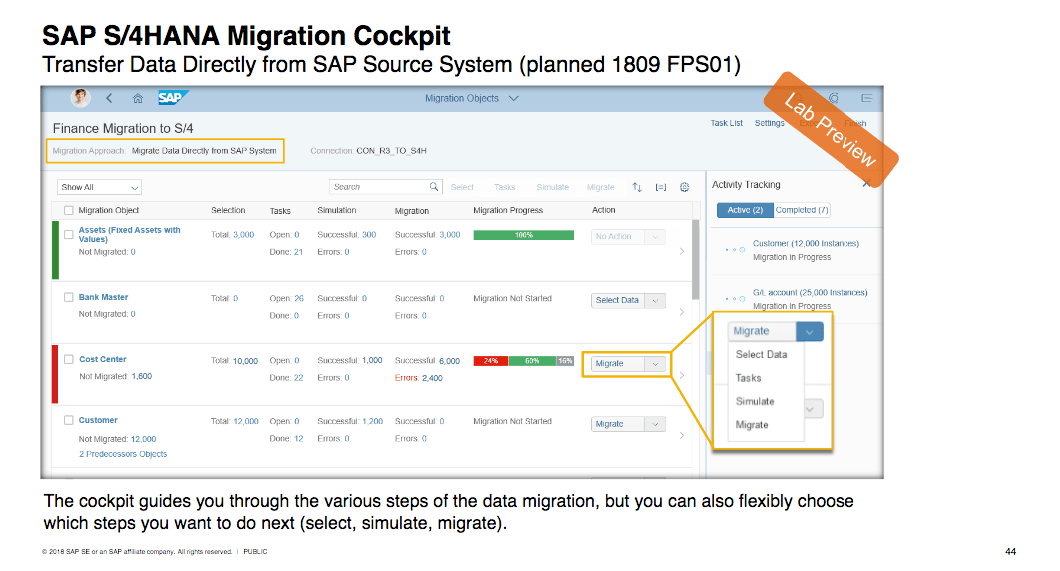Click the Select toolbar button

pos(462,187)
